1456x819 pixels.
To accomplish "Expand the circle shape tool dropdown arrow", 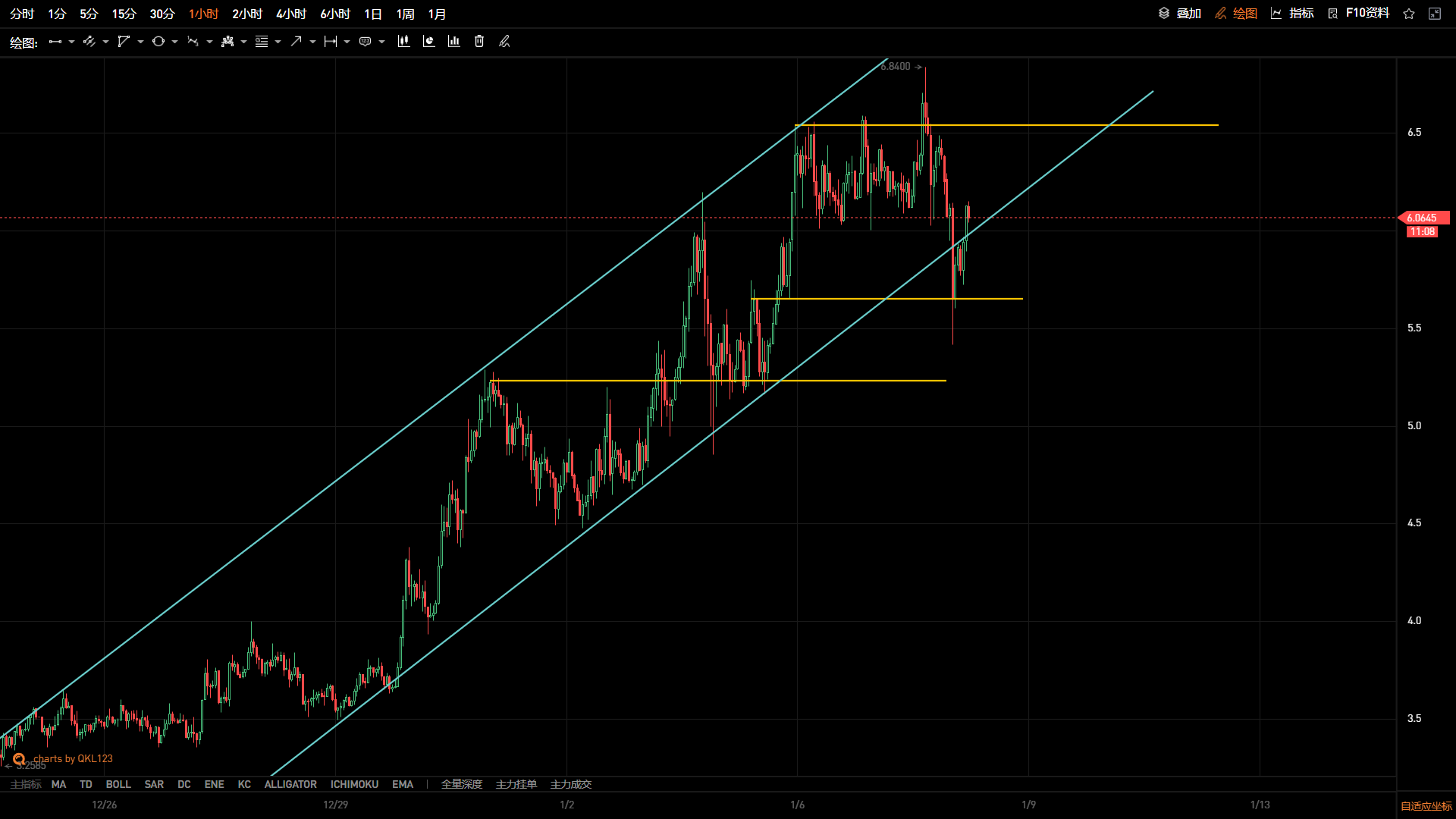I will pos(174,42).
